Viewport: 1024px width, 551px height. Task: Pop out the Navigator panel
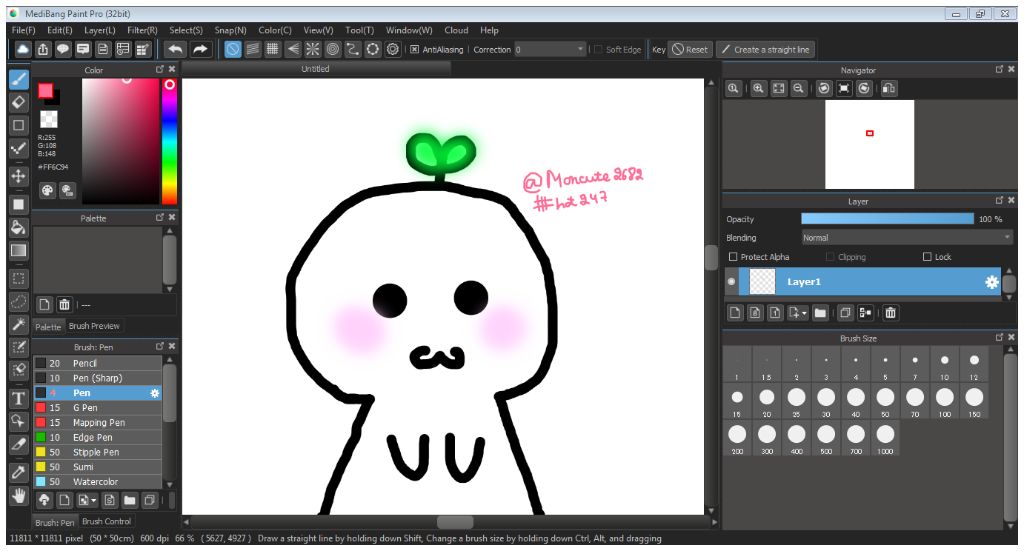999,69
